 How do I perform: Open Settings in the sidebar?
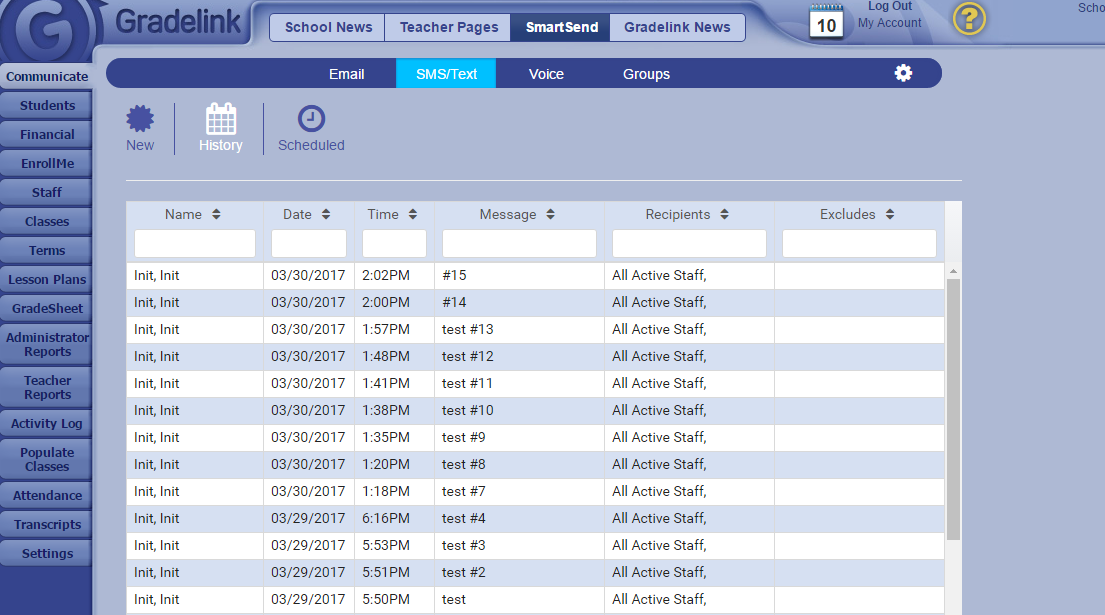47,553
